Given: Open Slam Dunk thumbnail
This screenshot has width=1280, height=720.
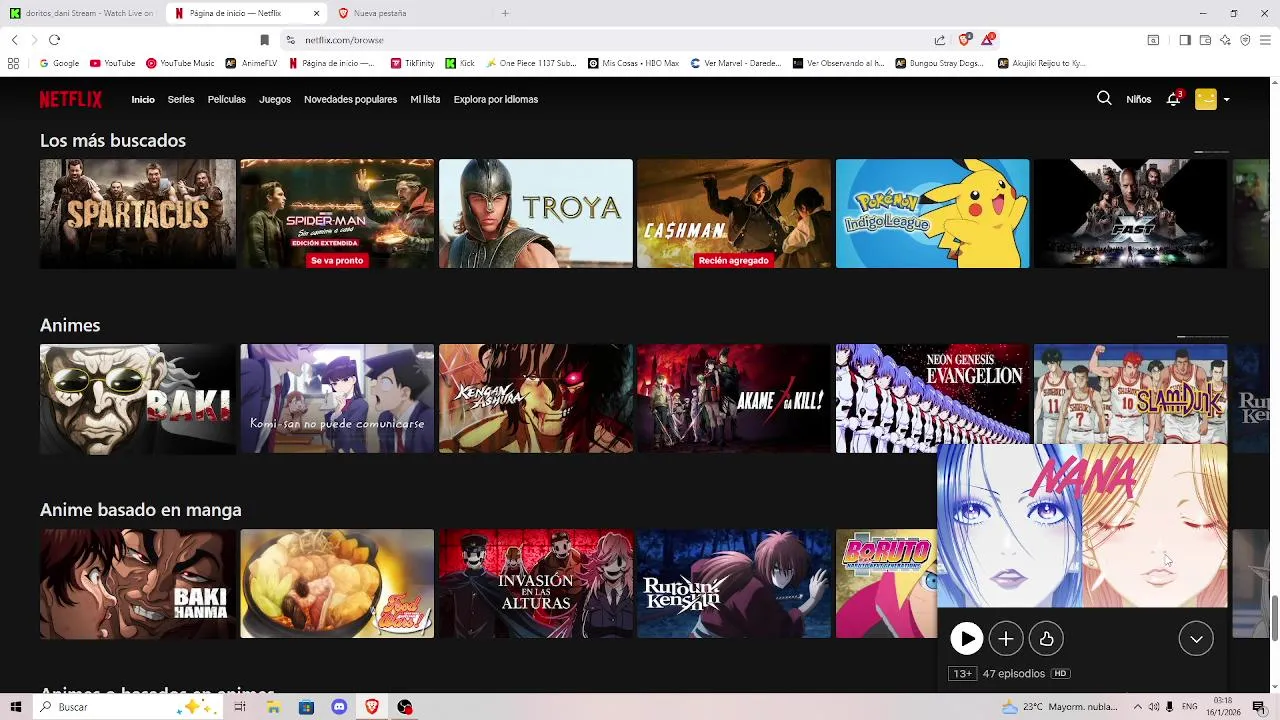Looking at the screenshot, I should click(1130, 394).
